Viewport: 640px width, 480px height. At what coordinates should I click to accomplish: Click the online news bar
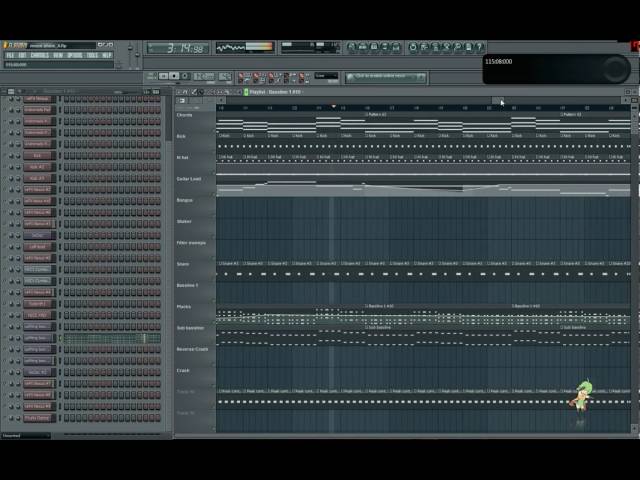pyautogui.click(x=385, y=77)
